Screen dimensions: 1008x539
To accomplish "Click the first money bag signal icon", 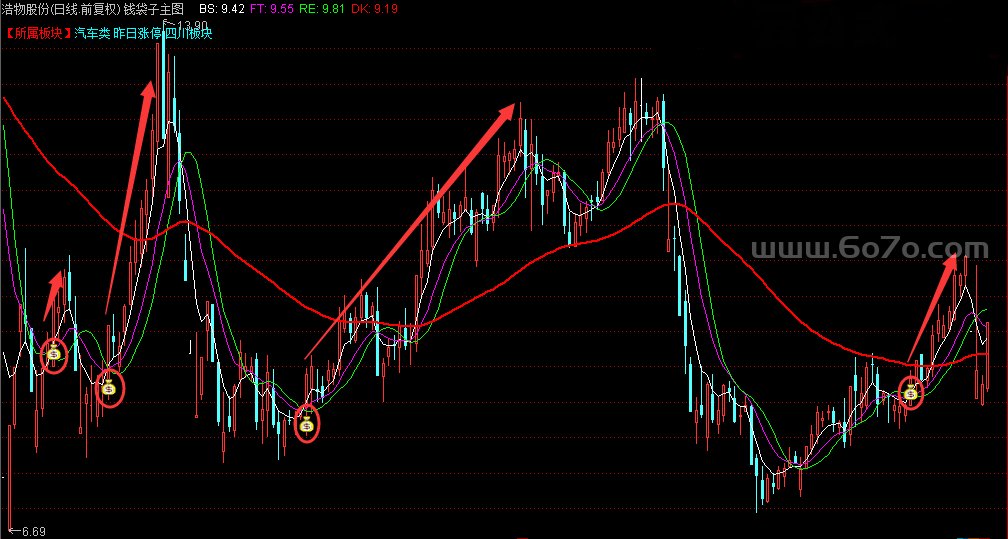I will click(x=55, y=353).
